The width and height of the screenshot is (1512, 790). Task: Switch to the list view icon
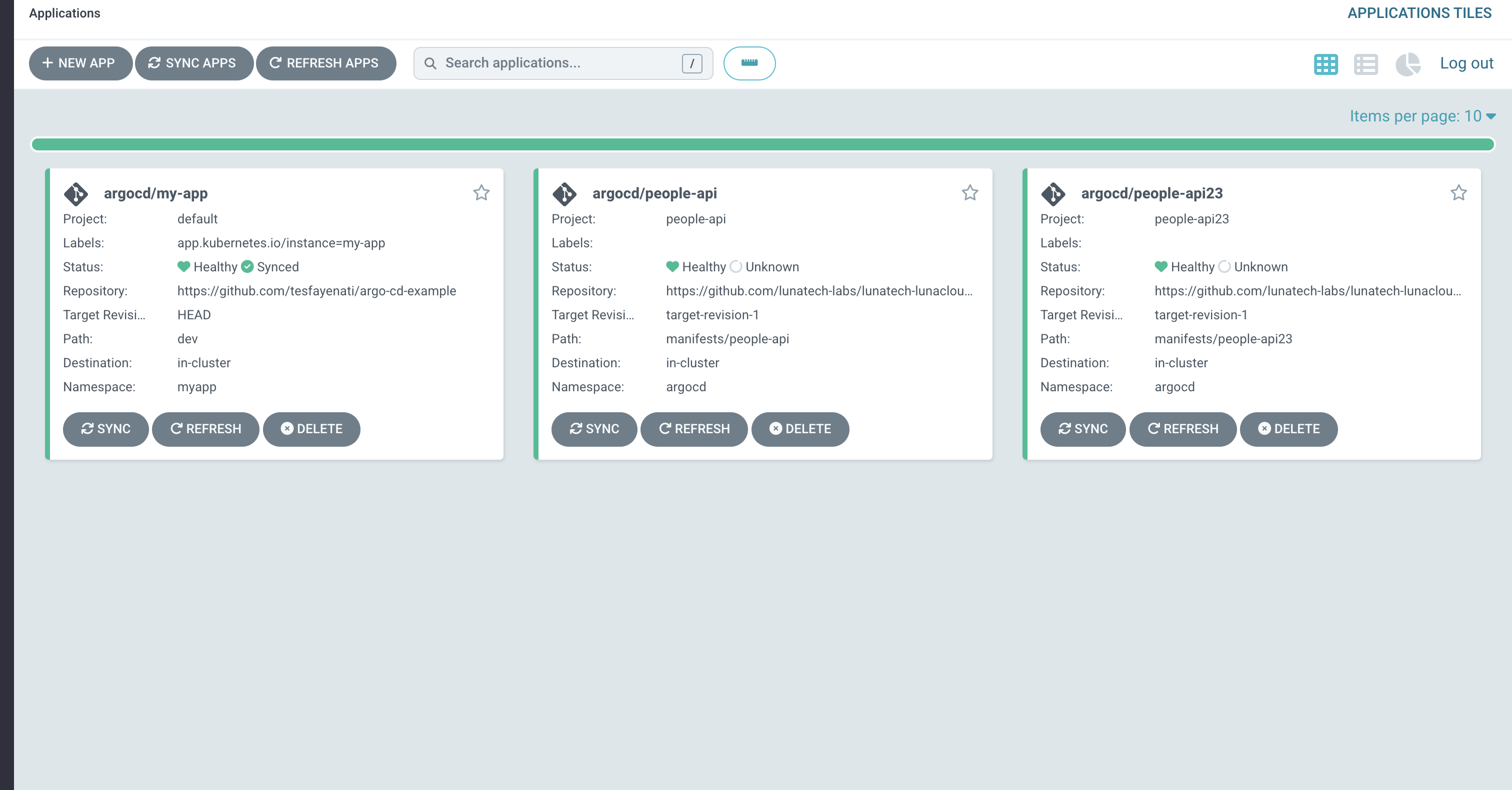point(1366,64)
